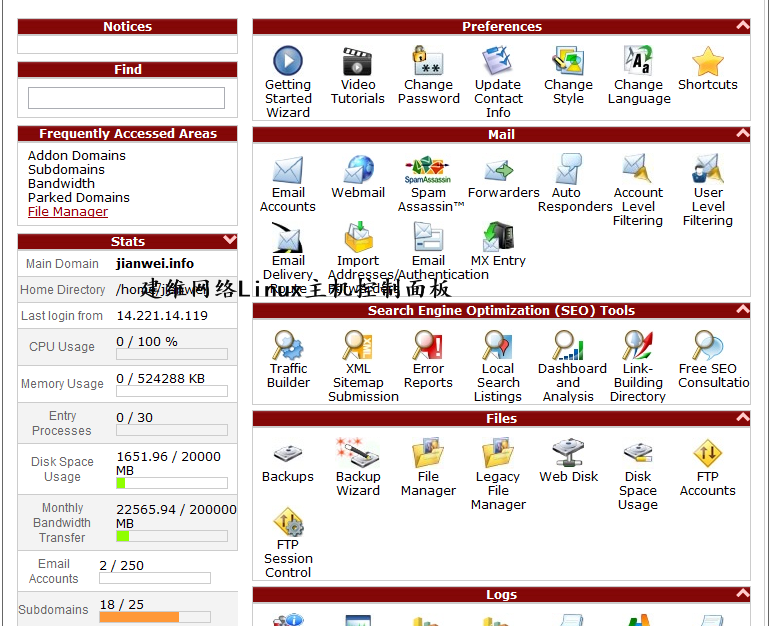This screenshot has height=626, width=769.
Task: Toggle the Stats panel arrow
Action: [x=230, y=239]
